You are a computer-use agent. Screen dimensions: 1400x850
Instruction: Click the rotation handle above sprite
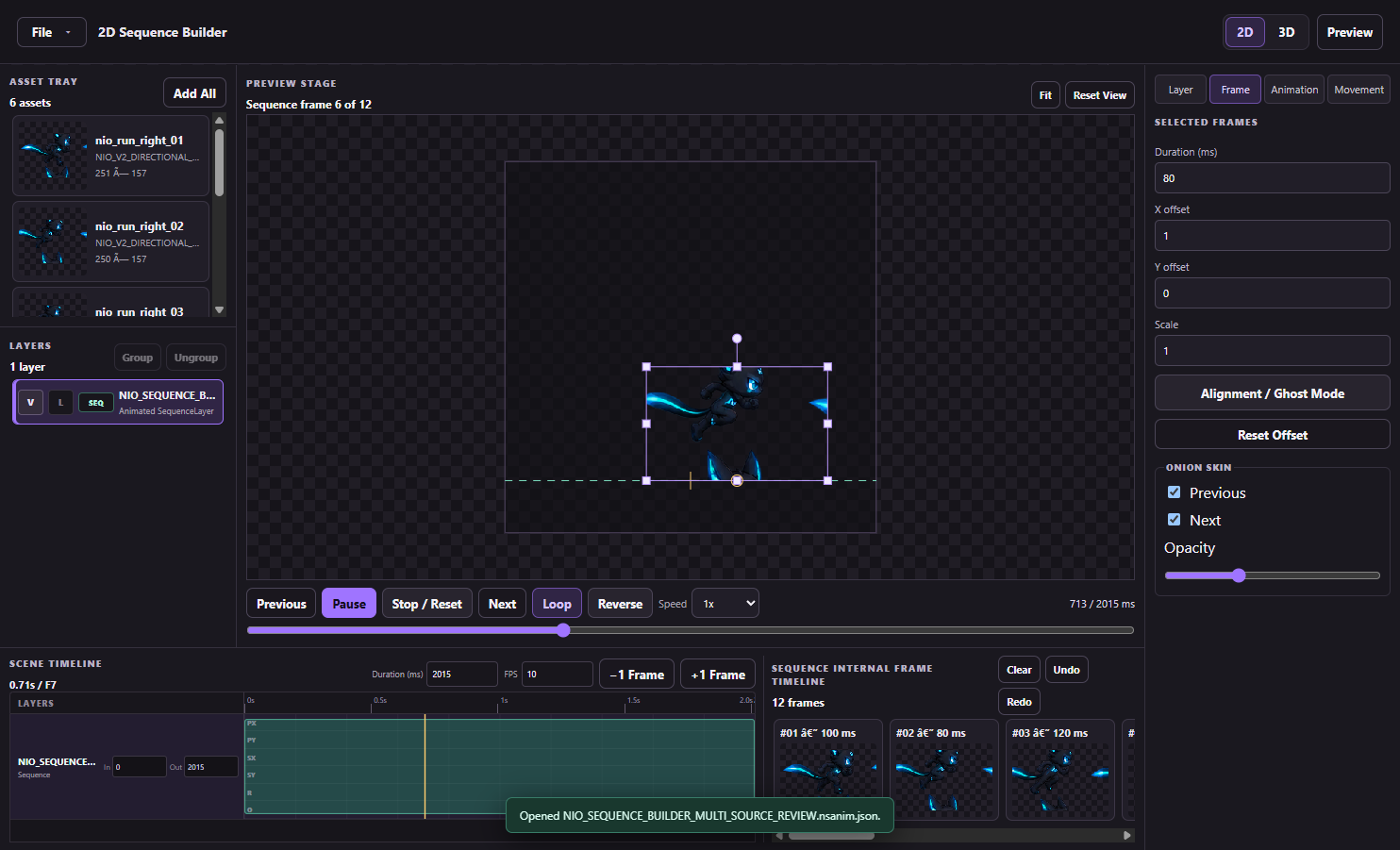coord(737,339)
